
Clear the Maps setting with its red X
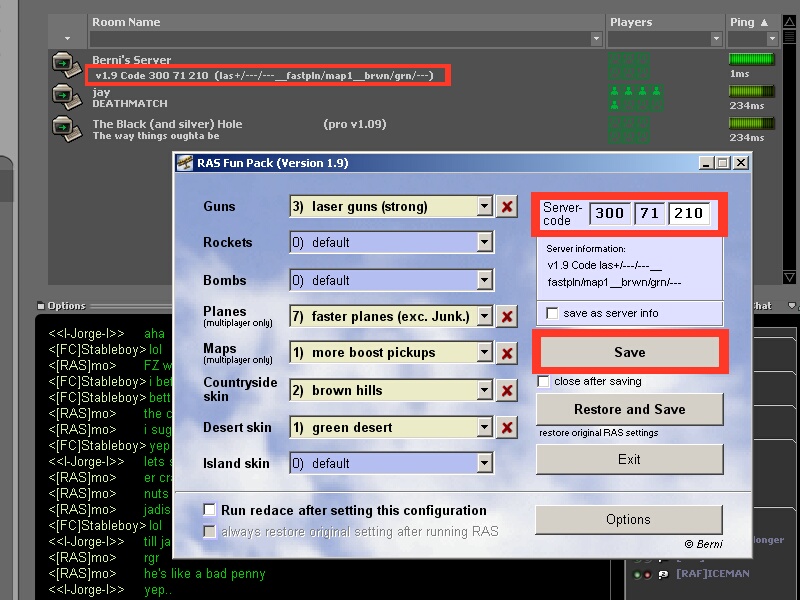point(507,353)
